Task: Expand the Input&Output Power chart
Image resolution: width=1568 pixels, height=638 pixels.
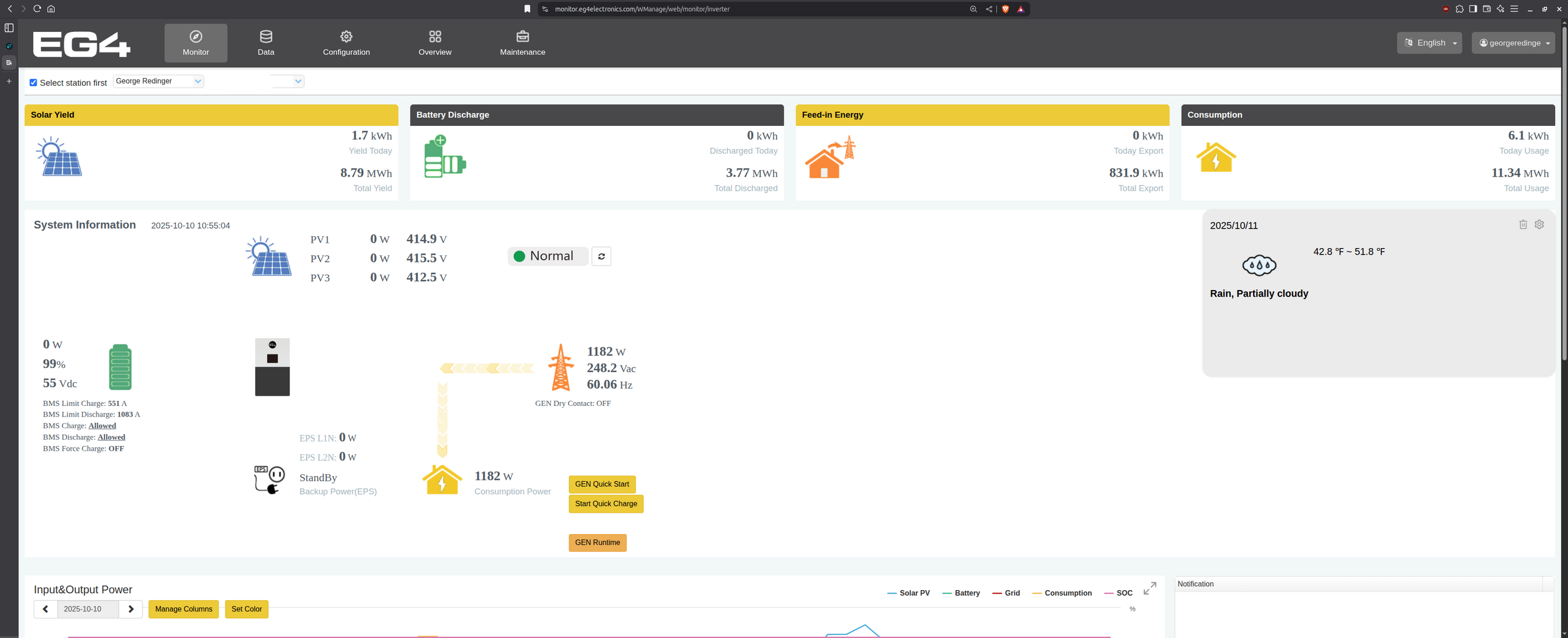Action: (1149, 589)
